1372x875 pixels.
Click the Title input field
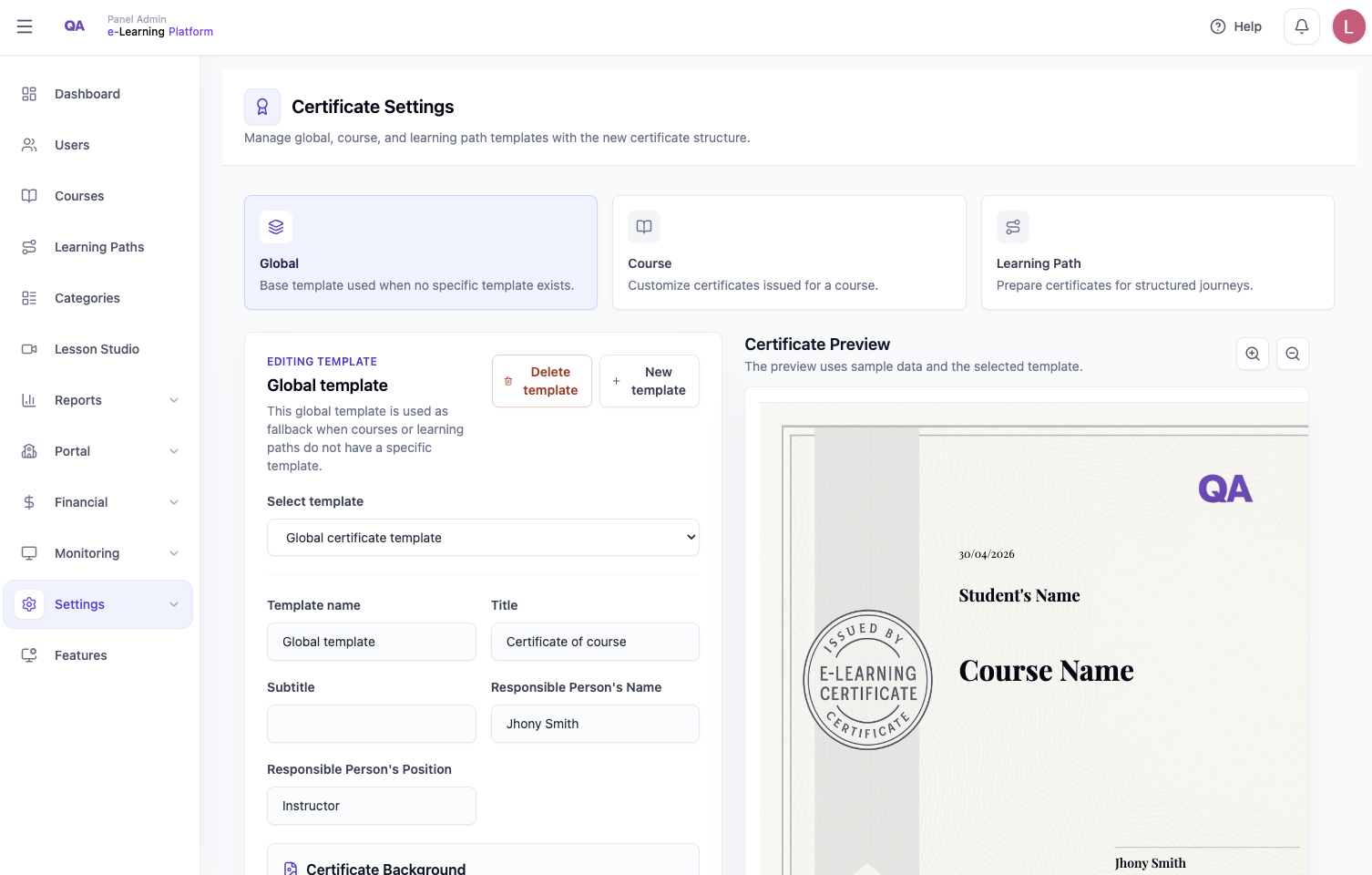coord(595,642)
